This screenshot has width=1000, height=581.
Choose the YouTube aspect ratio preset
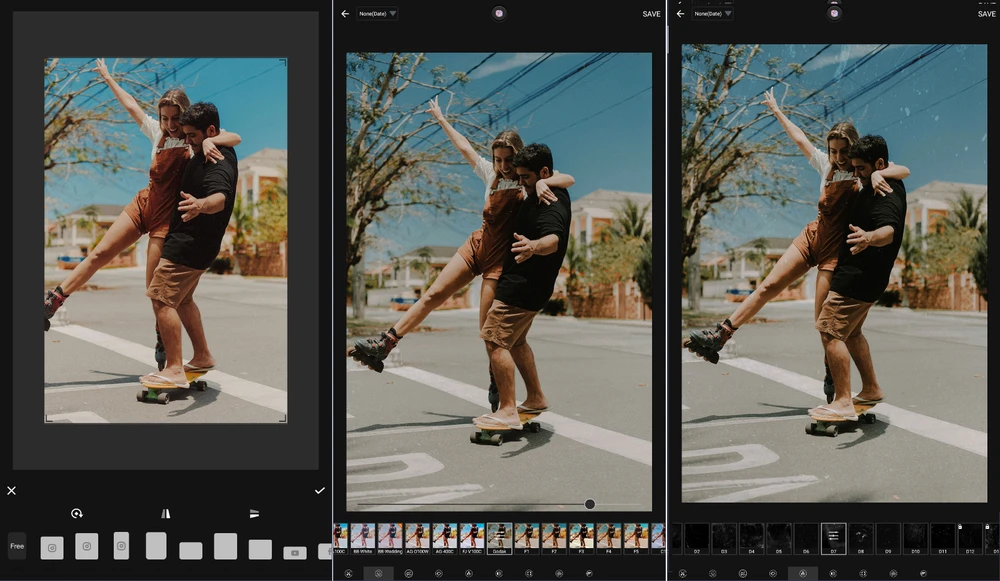click(x=294, y=552)
